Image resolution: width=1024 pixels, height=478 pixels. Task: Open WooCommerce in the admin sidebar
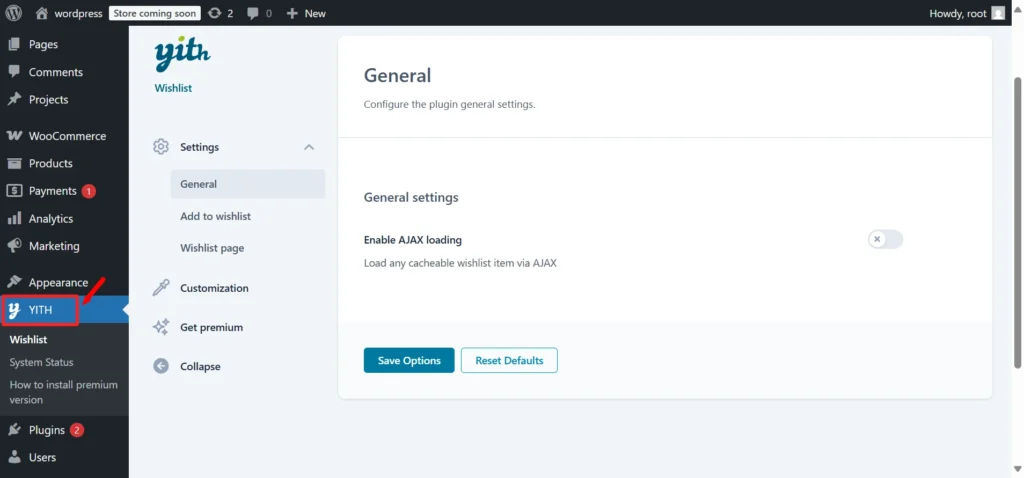pyautogui.click(x=65, y=136)
